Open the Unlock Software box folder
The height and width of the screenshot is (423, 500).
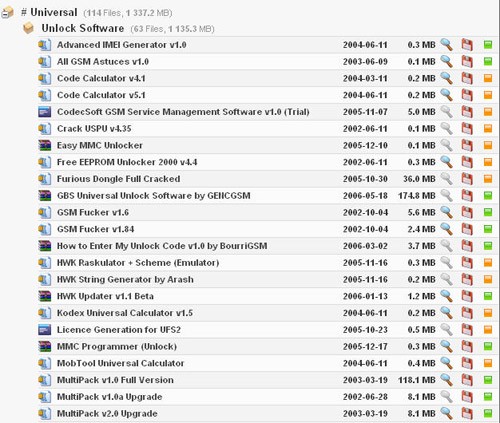(29, 28)
